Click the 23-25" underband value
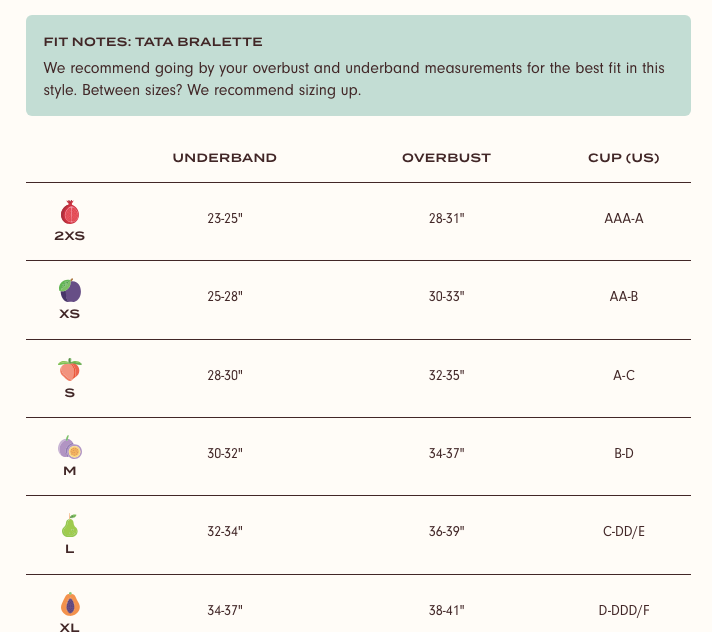 point(225,218)
